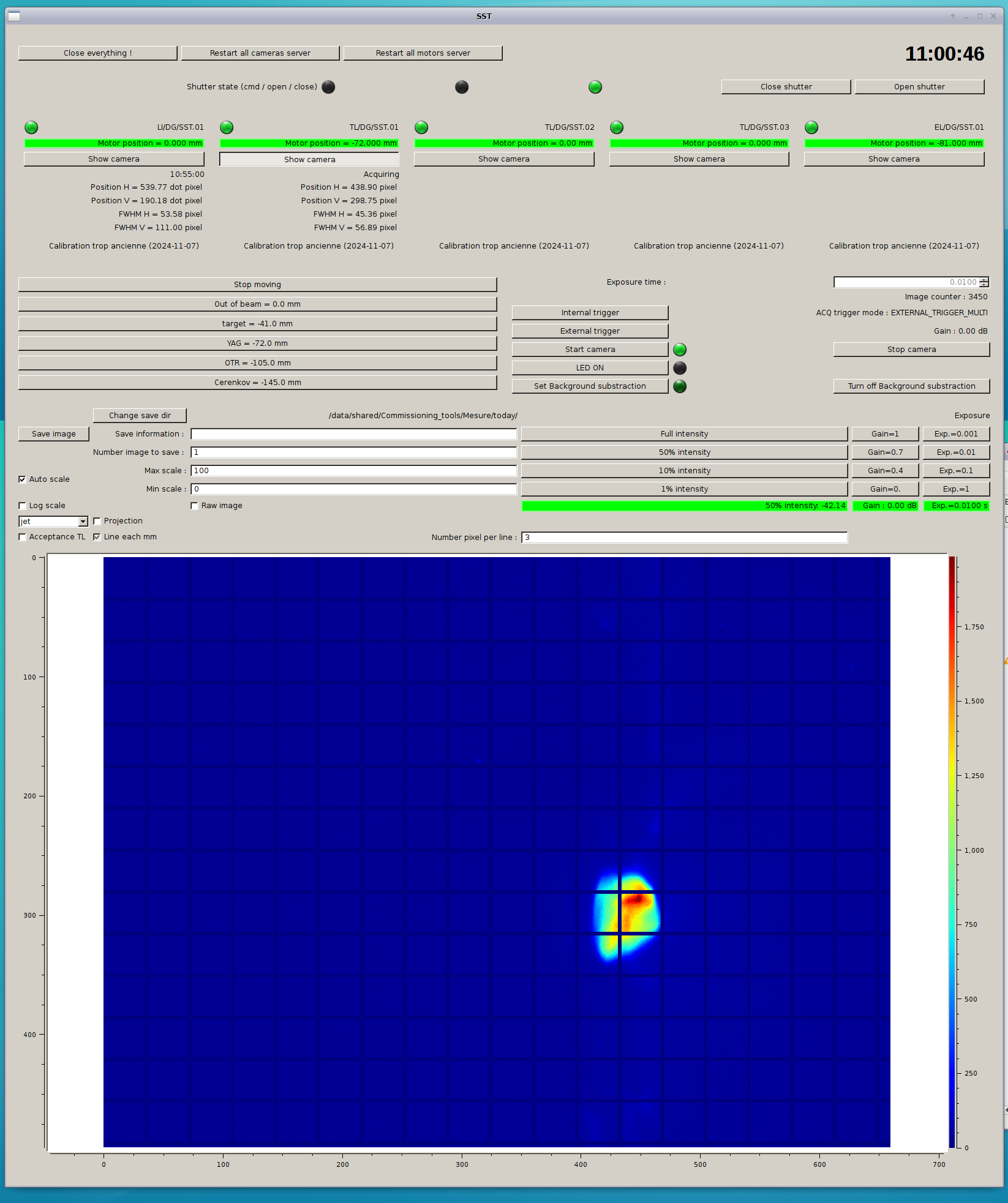Viewport: 1008px width, 1203px height.
Task: Click the shutter close state green LED
Action: click(595, 87)
